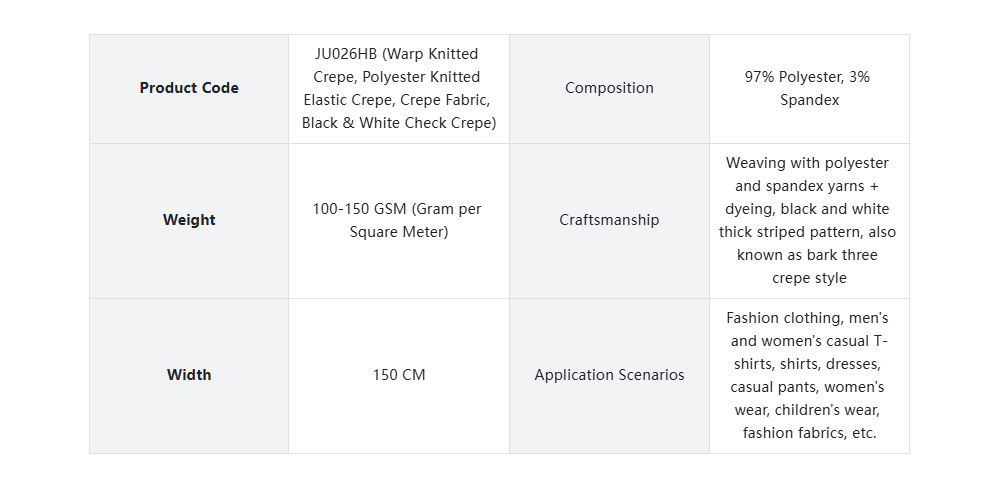Viewport: 1000px width, 490px height.
Task: Click the 'fashion fabrics, etc.' text
Action: click(809, 433)
